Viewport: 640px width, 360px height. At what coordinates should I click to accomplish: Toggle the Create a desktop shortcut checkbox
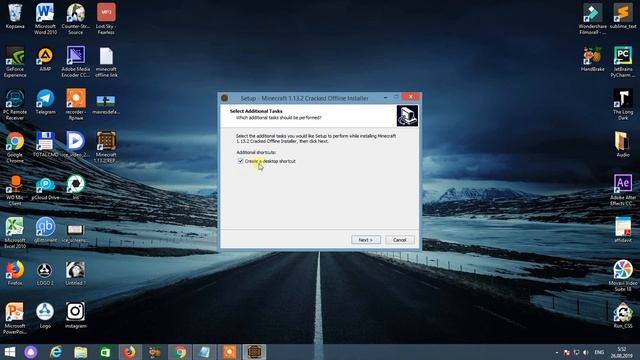[240, 161]
